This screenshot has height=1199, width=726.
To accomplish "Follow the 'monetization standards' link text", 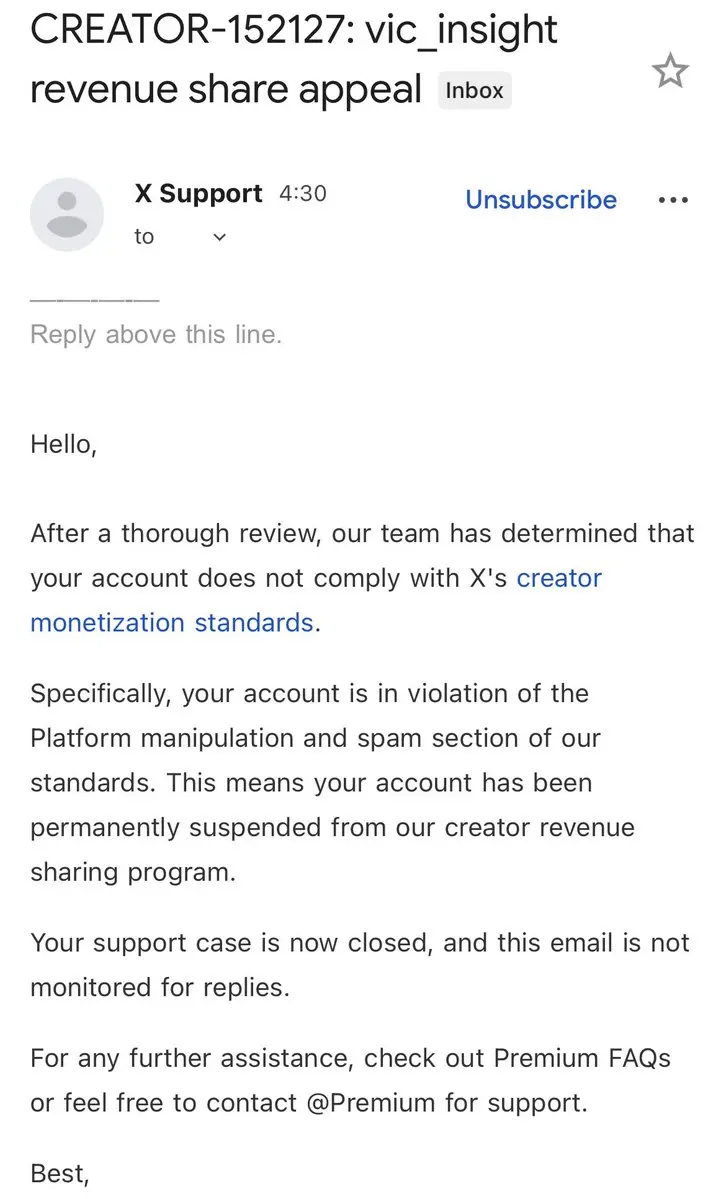I will pos(172,623).
